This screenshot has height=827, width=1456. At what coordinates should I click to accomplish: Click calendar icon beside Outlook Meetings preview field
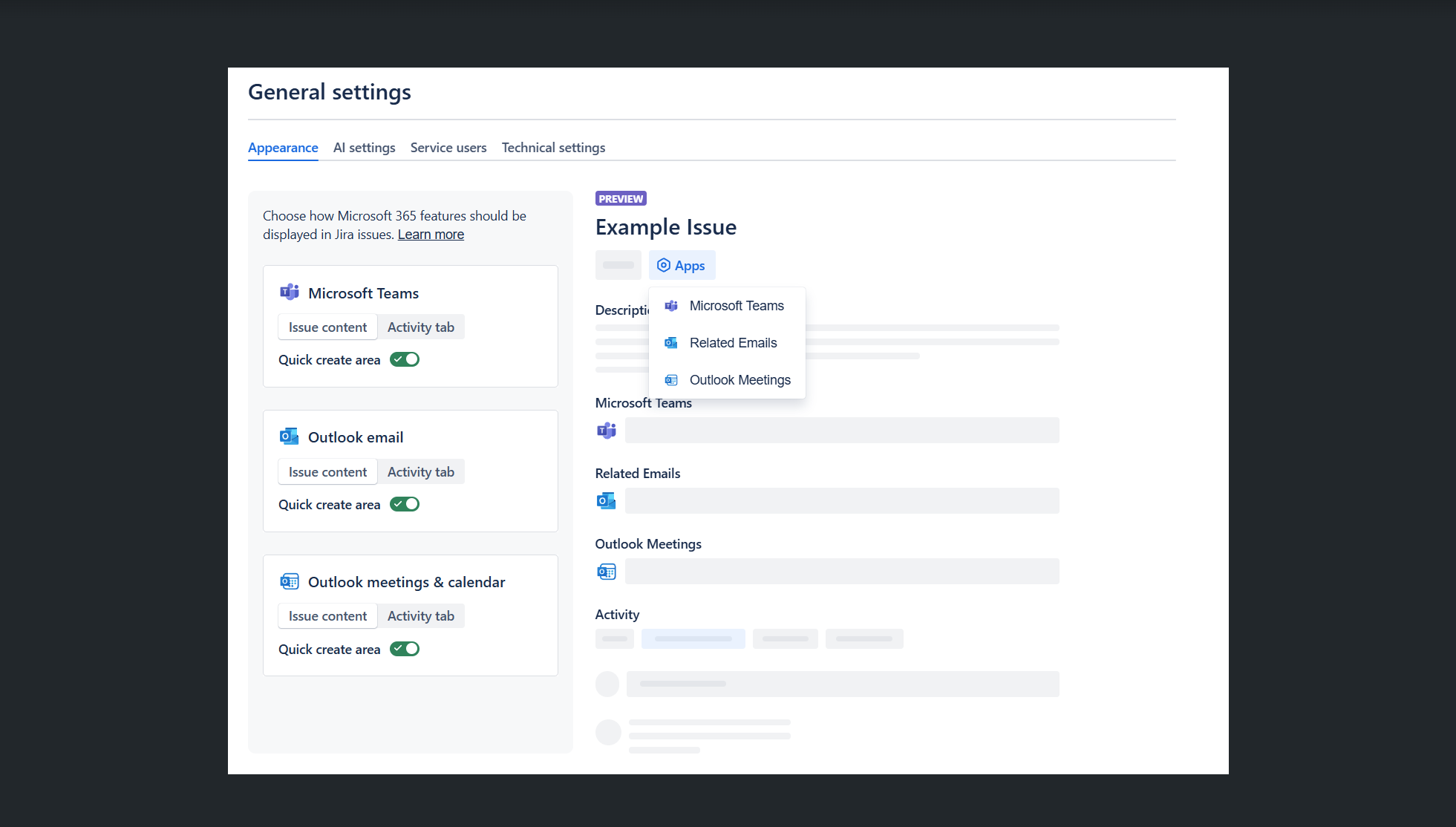tap(607, 572)
